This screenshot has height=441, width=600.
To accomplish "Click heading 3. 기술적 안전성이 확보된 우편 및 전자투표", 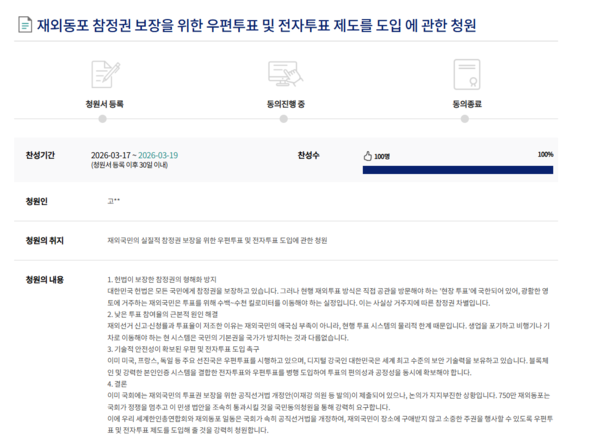I will point(183,349).
